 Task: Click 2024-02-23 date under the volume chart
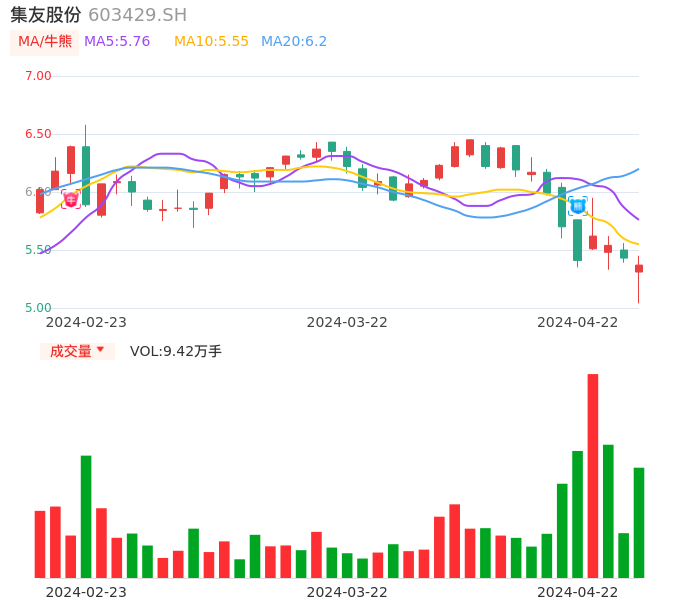coord(86,592)
